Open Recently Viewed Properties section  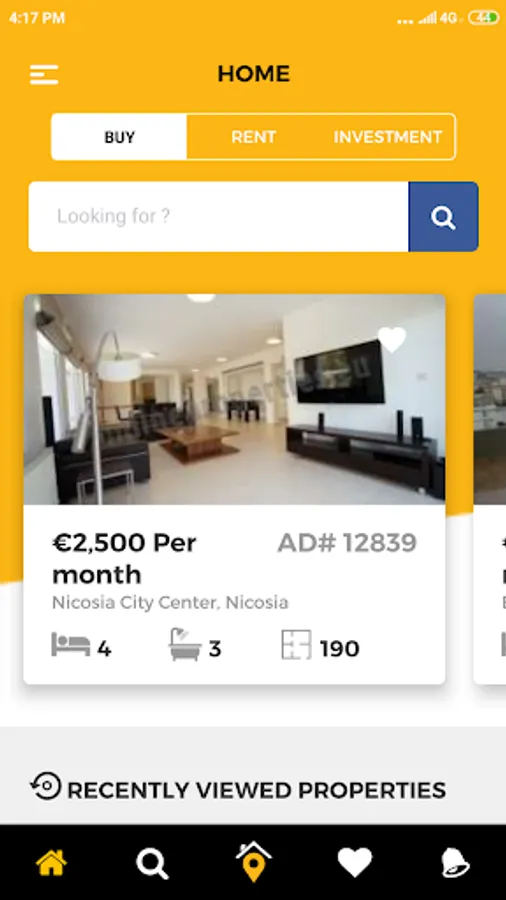pos(238,789)
